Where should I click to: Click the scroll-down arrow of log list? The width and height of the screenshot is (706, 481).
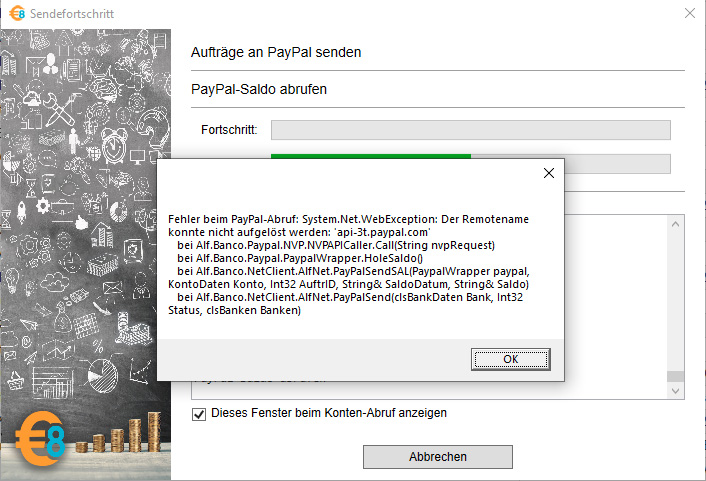(676, 391)
